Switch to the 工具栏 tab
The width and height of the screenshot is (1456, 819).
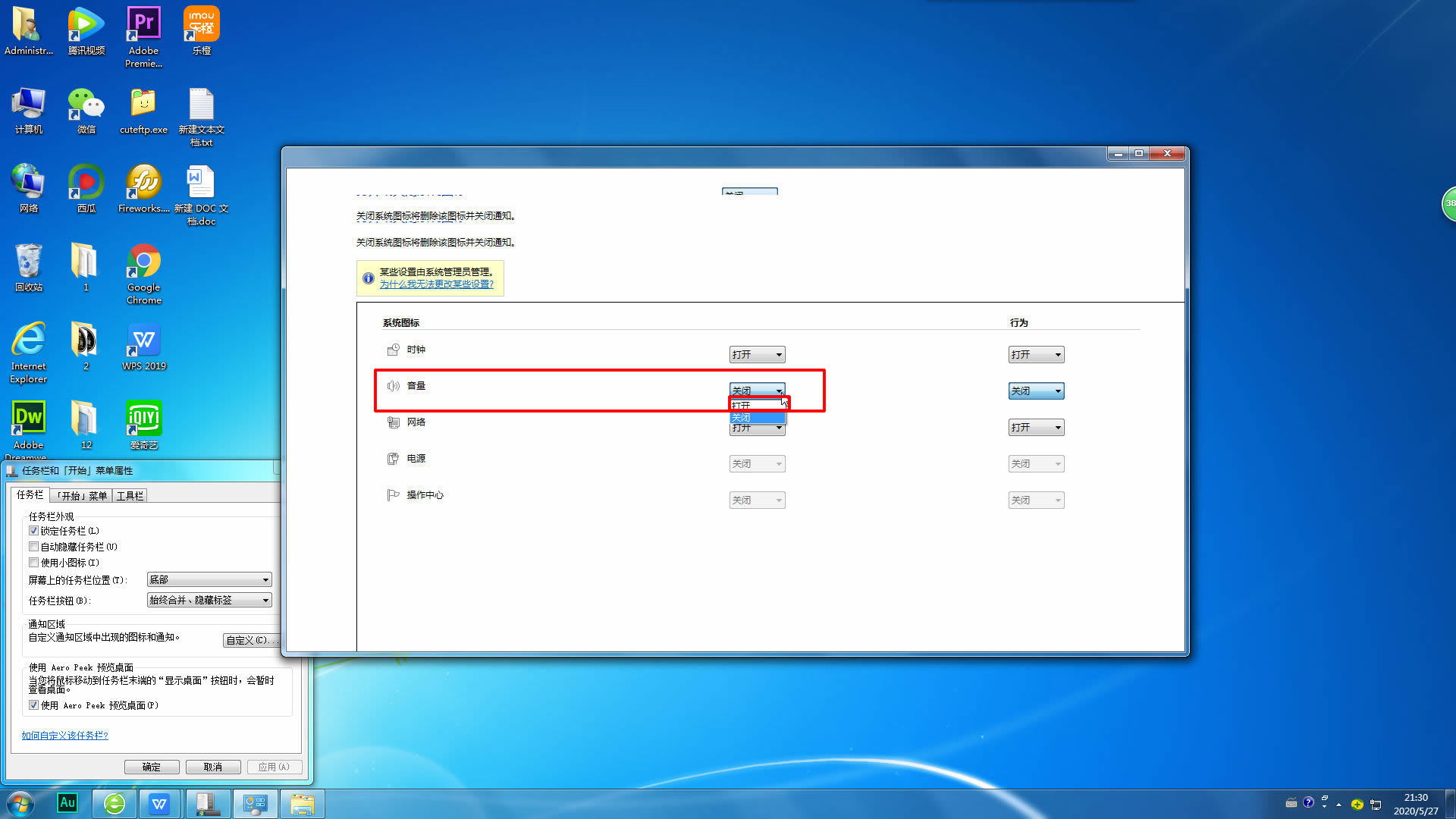129,495
